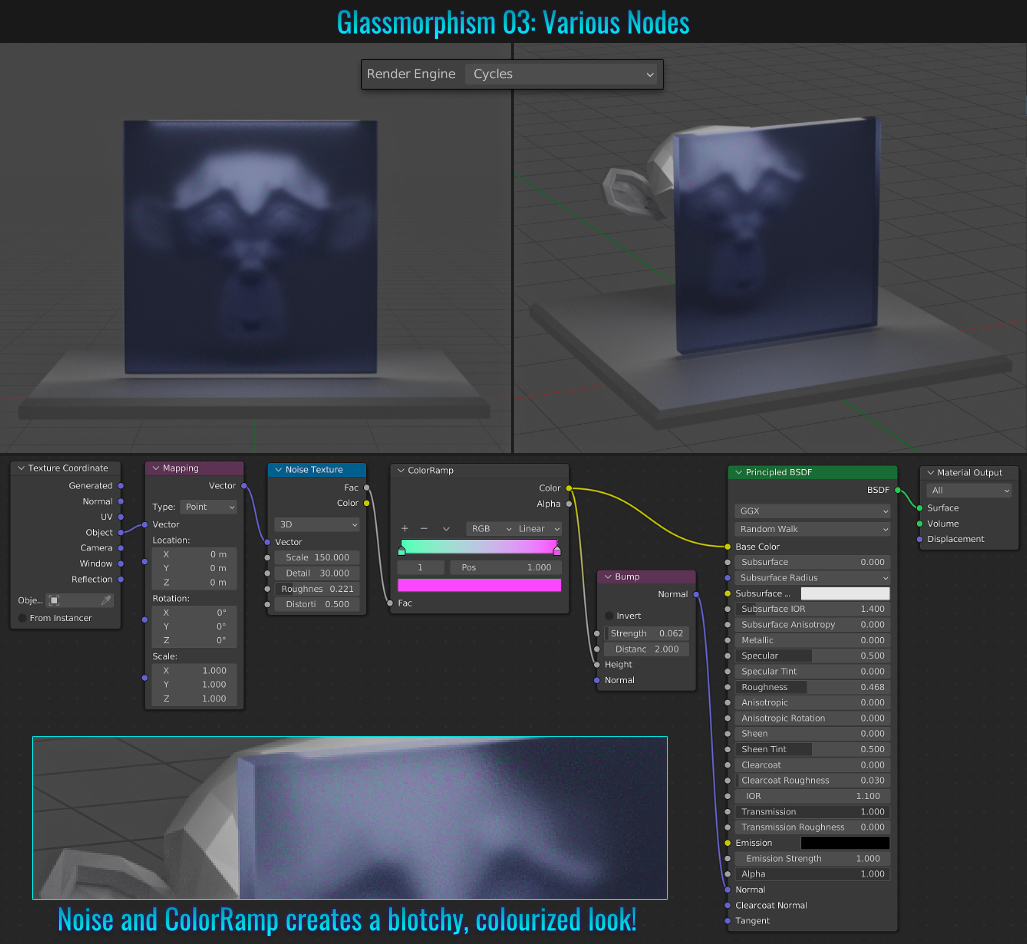The width and height of the screenshot is (1027, 944).
Task: Collapse the Noise Texture node
Action: (x=278, y=470)
